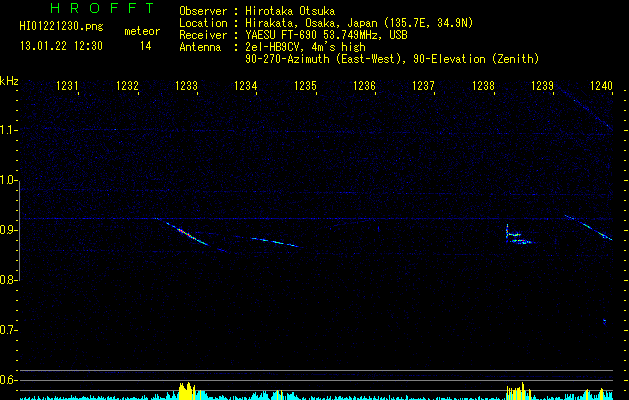Click the kHz unit label

click(9, 81)
